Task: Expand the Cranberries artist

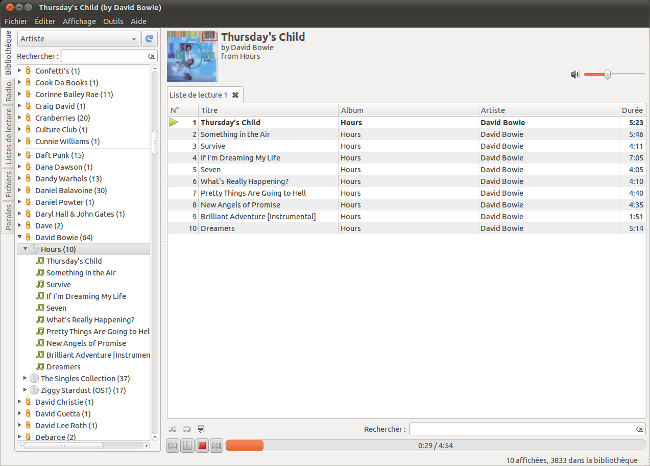Action: (x=19, y=117)
